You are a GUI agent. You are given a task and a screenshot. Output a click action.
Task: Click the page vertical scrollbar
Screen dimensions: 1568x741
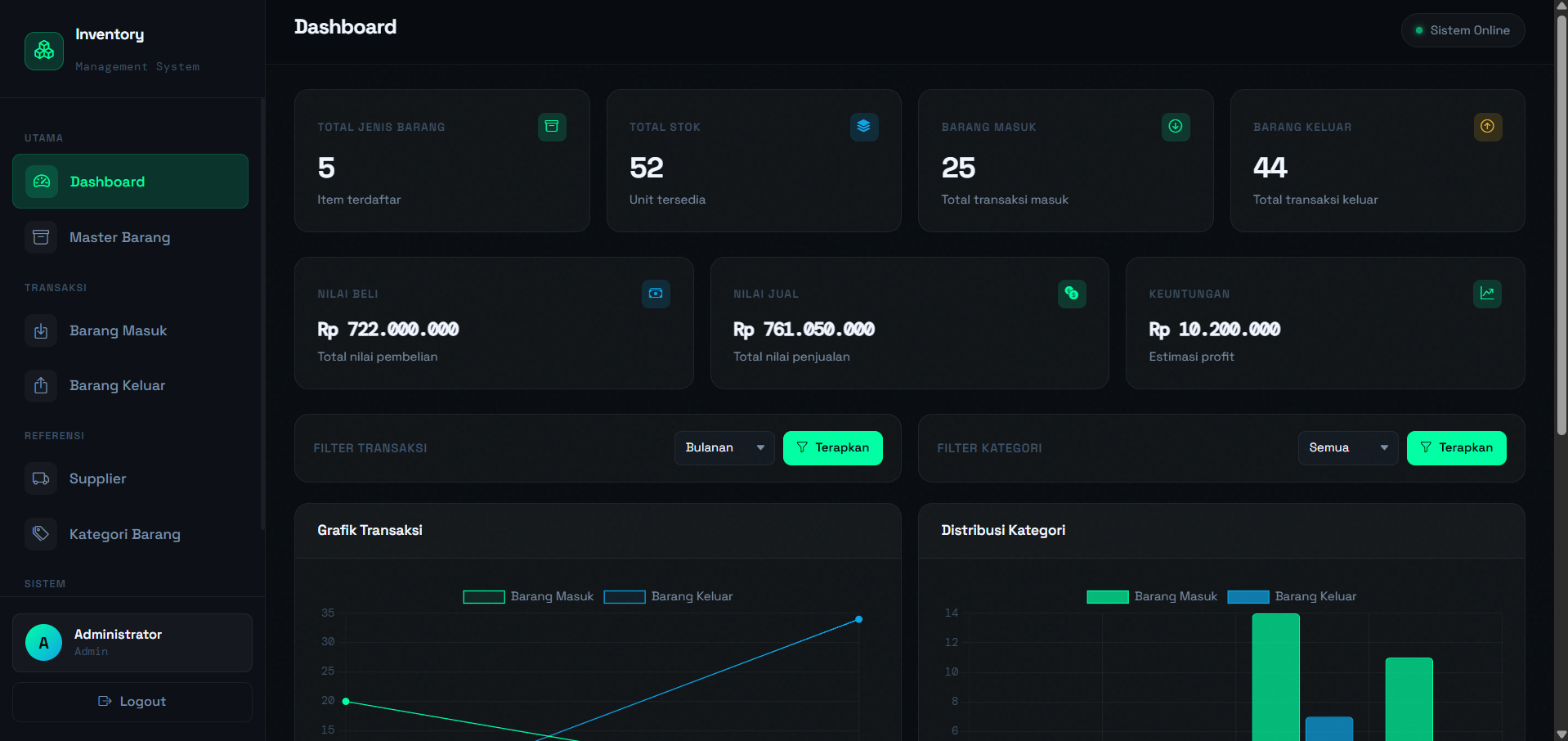[x=1561, y=221]
